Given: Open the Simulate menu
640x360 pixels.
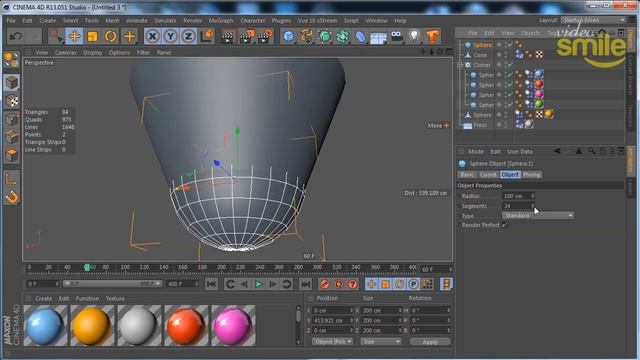Looking at the screenshot, I should click(165, 20).
